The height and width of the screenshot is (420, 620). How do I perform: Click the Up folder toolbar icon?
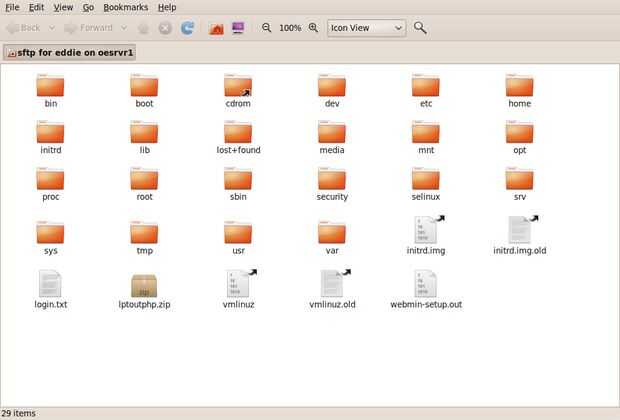tap(143, 28)
